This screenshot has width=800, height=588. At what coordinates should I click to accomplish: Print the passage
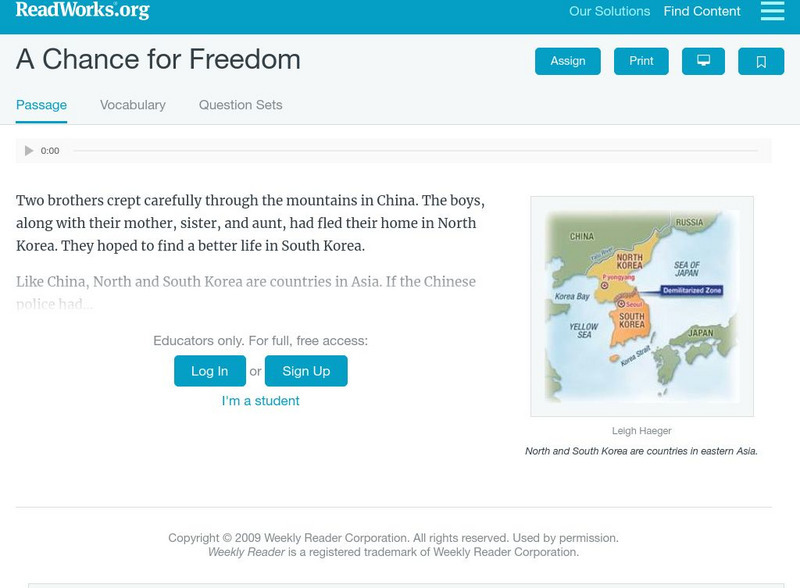coord(640,60)
